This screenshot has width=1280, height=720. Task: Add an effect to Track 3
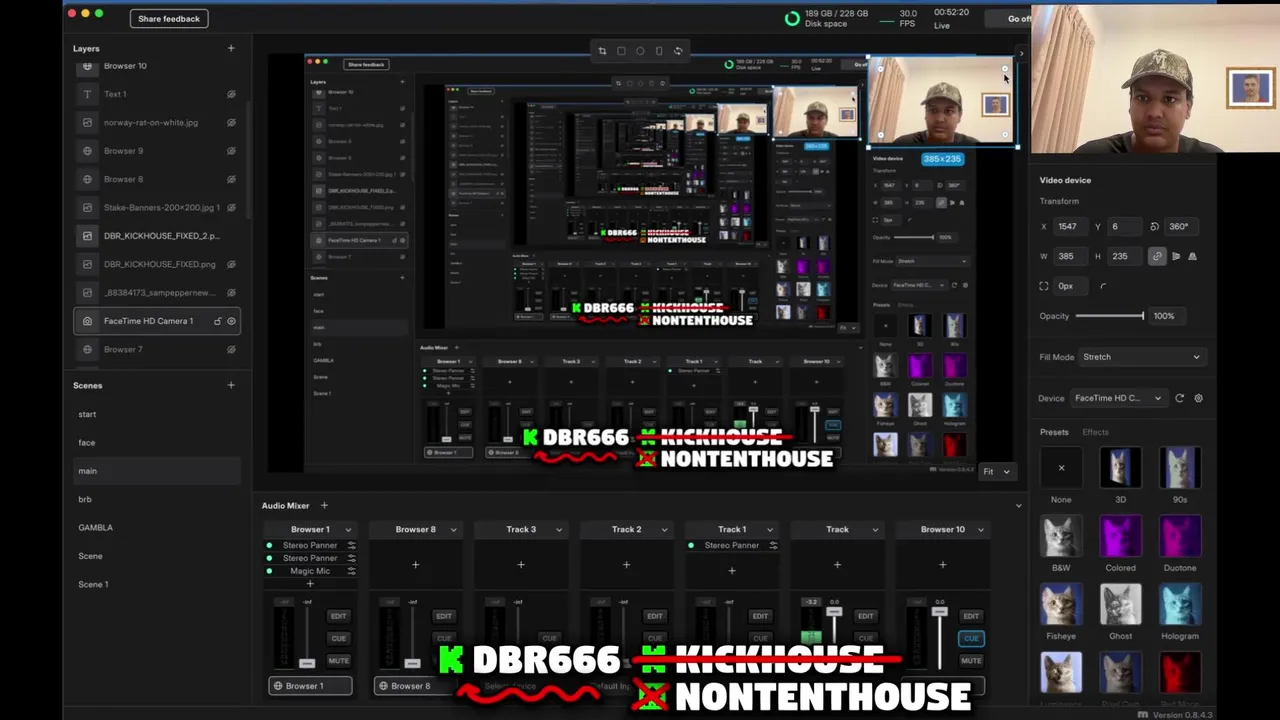click(521, 565)
